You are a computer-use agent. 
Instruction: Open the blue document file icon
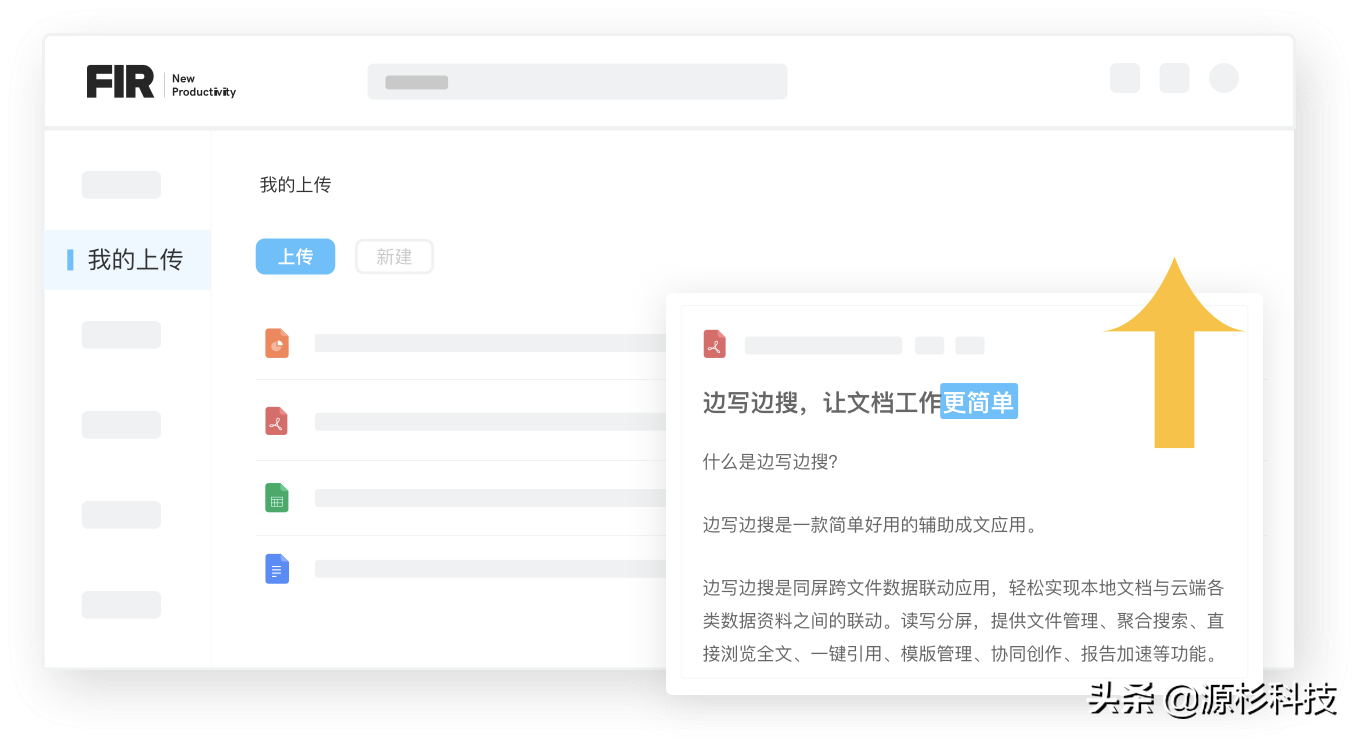point(277,569)
